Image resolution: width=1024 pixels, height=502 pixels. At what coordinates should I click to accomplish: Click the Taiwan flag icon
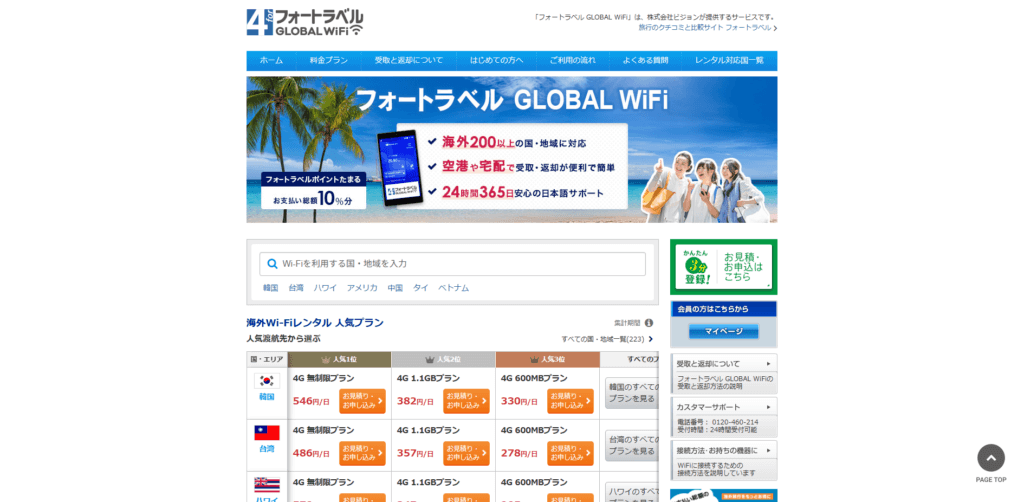tap(266, 433)
